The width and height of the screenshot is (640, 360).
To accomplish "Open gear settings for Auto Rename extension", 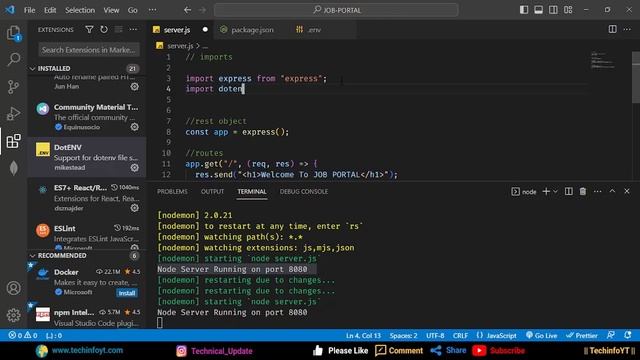I will (134, 87).
